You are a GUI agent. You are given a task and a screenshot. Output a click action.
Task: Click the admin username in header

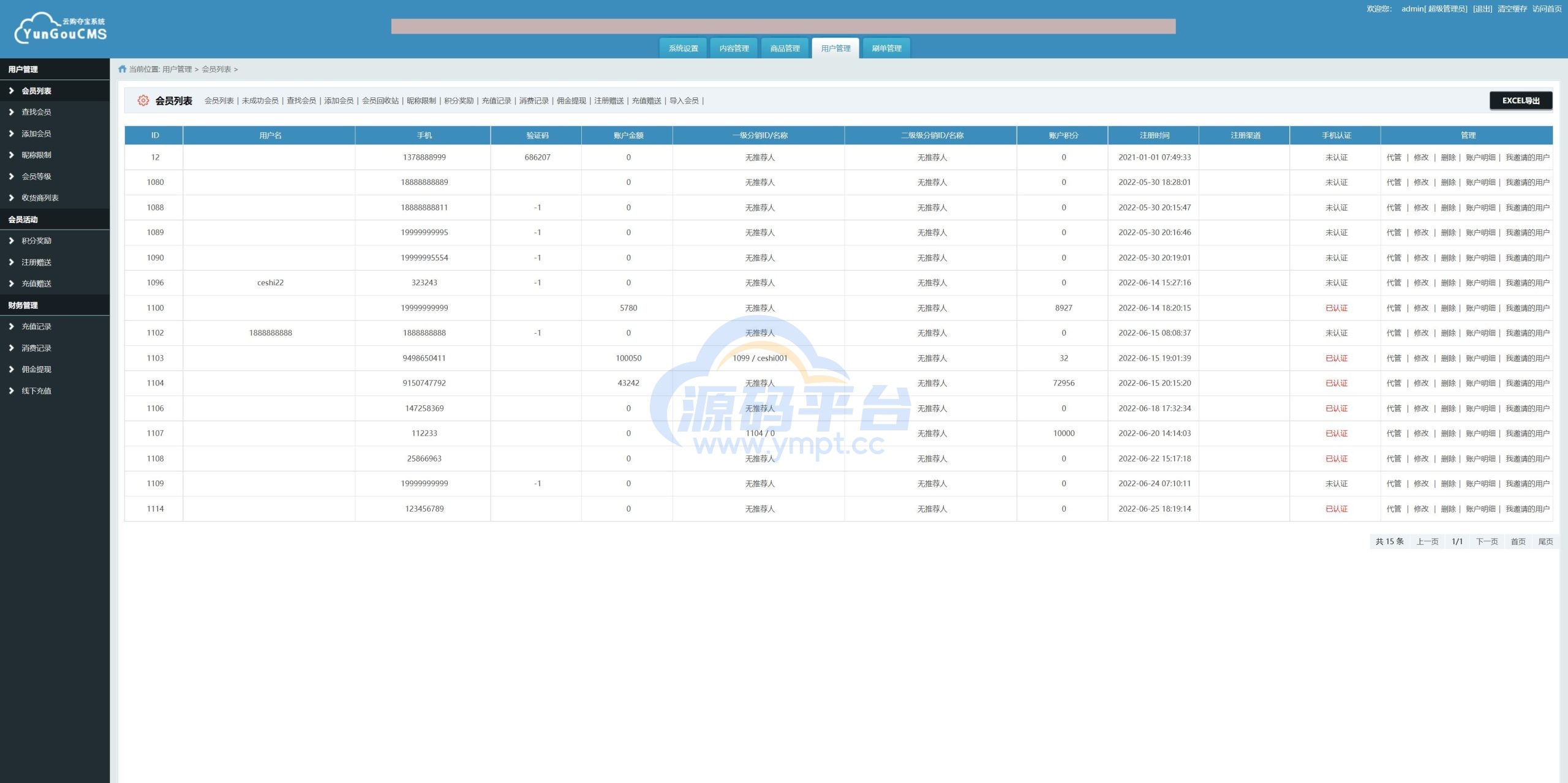1413,9
